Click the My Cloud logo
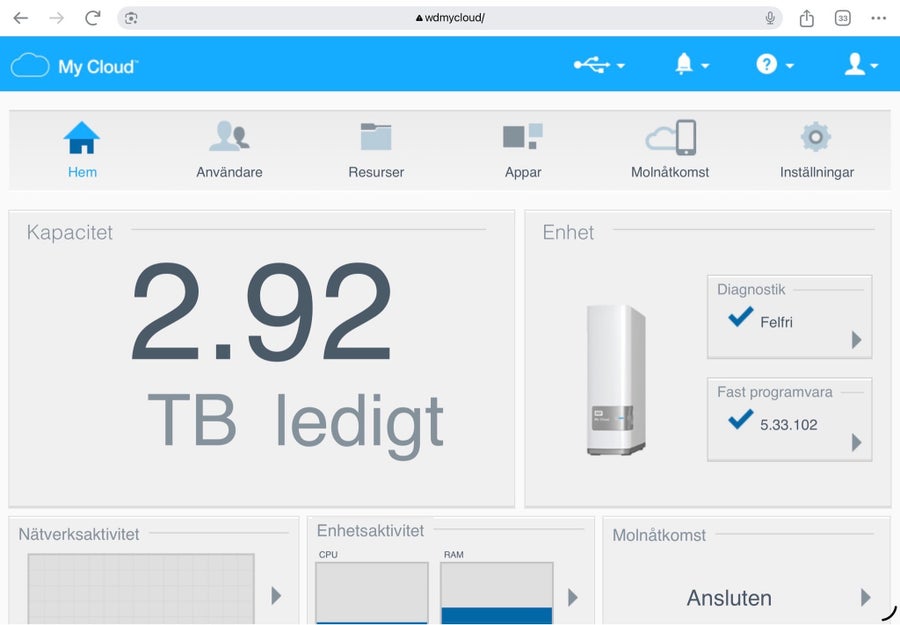The image size is (900, 625). 75,65
